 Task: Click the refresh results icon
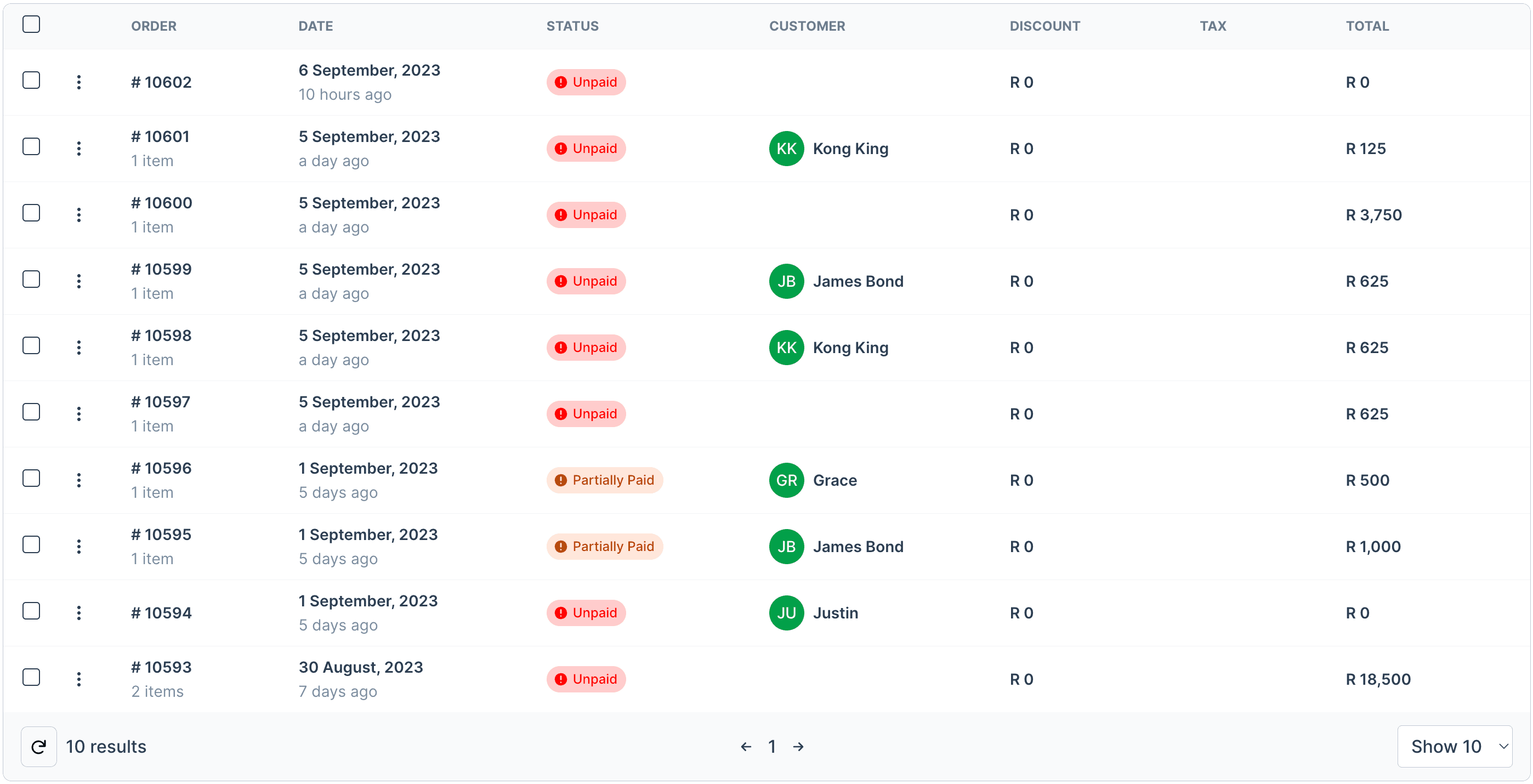tap(39, 747)
